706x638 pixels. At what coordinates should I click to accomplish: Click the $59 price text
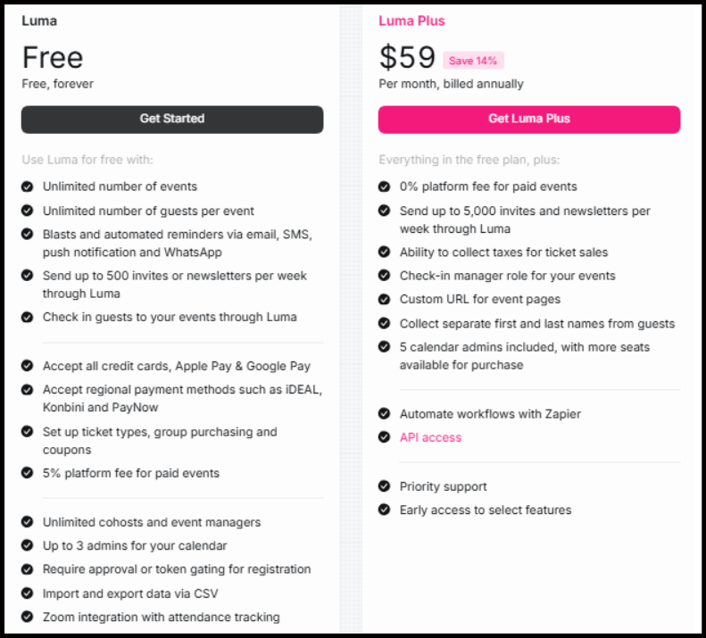pyautogui.click(x=406, y=59)
